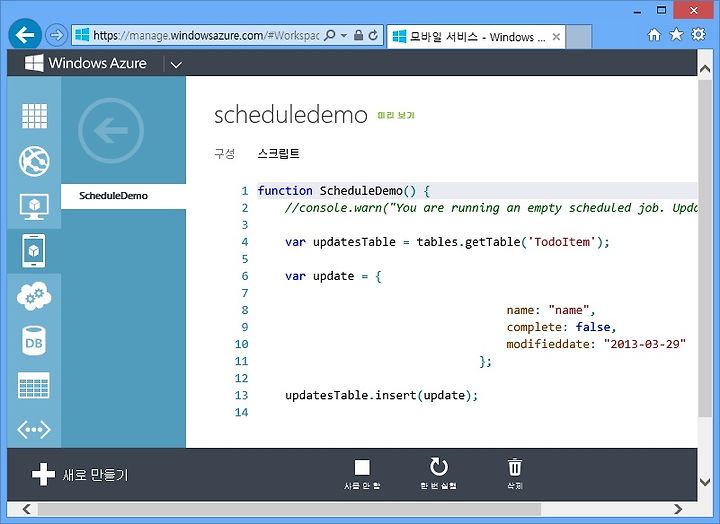Open Cloud Services gears icon in sidebar
The image size is (720, 524).
[34, 296]
